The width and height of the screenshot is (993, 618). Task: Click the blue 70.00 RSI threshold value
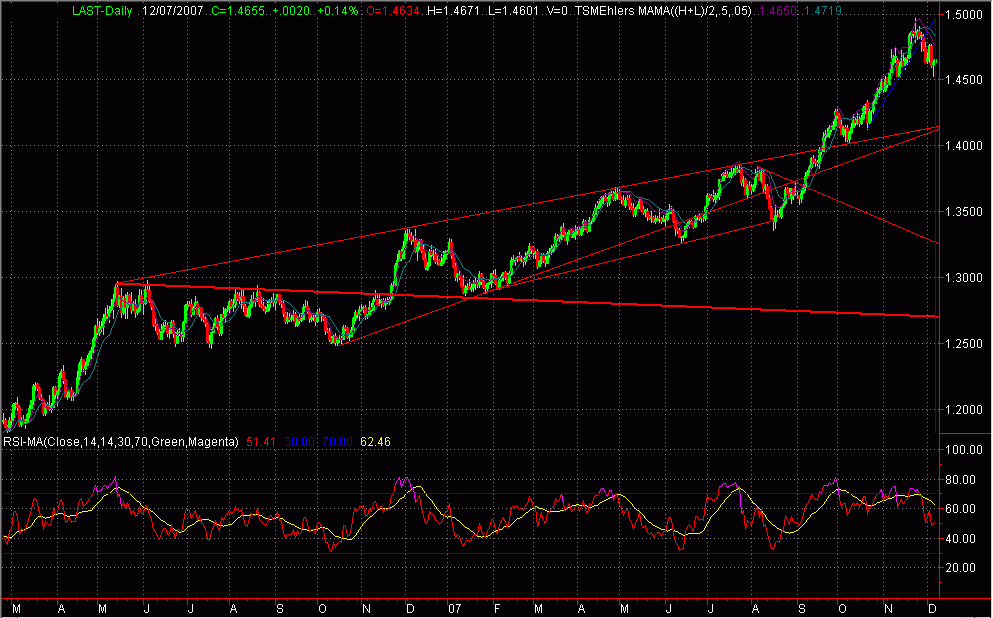337,441
